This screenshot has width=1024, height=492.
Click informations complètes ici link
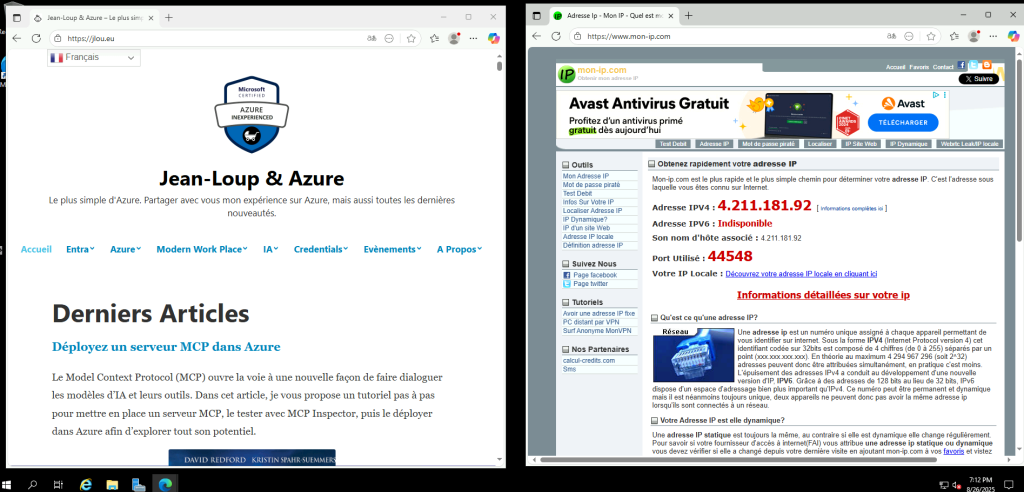coord(852,208)
